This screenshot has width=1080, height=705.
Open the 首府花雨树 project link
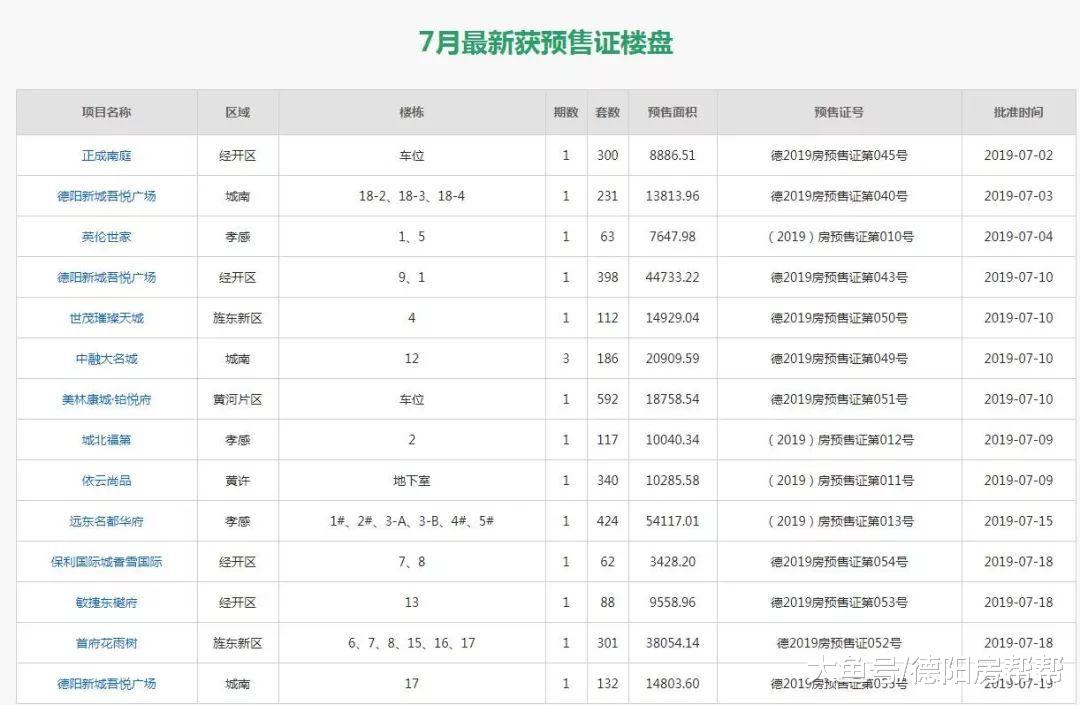[x=105, y=643]
